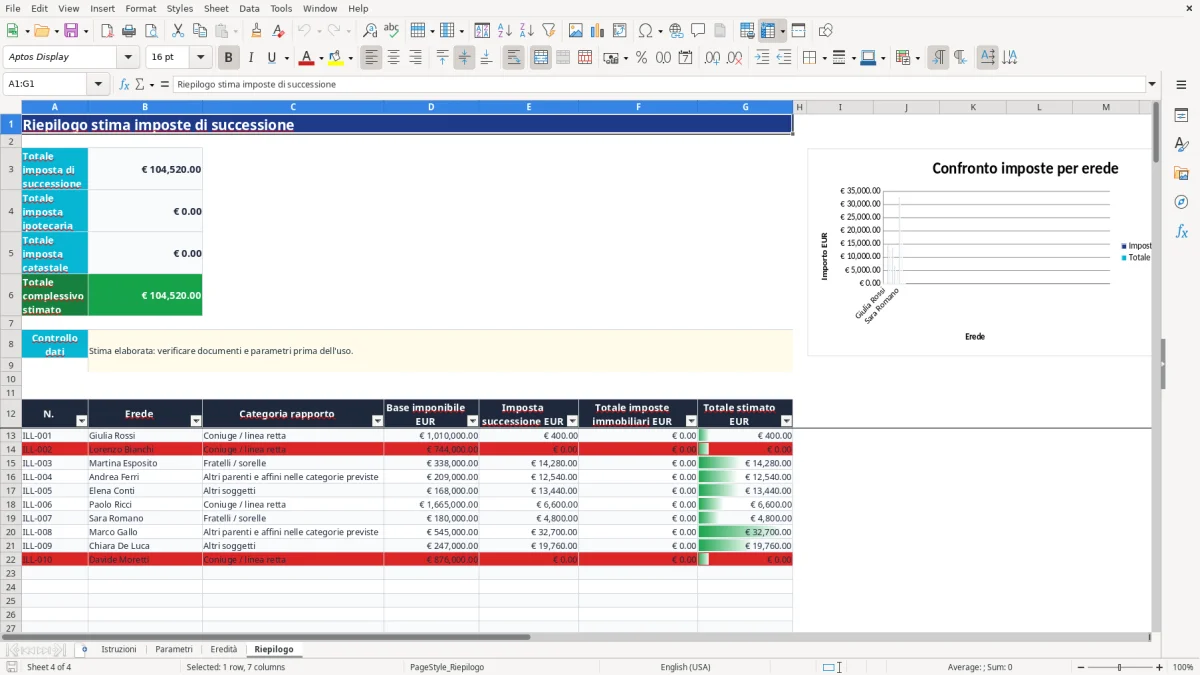Adjust the zoom slider in status bar

click(1120, 667)
